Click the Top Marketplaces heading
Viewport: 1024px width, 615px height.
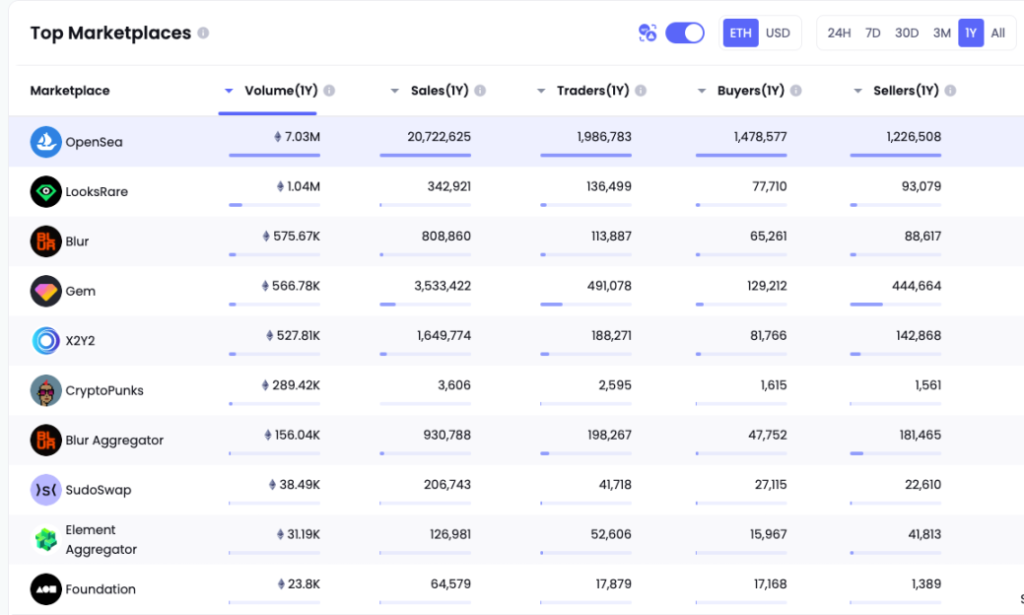(x=110, y=33)
